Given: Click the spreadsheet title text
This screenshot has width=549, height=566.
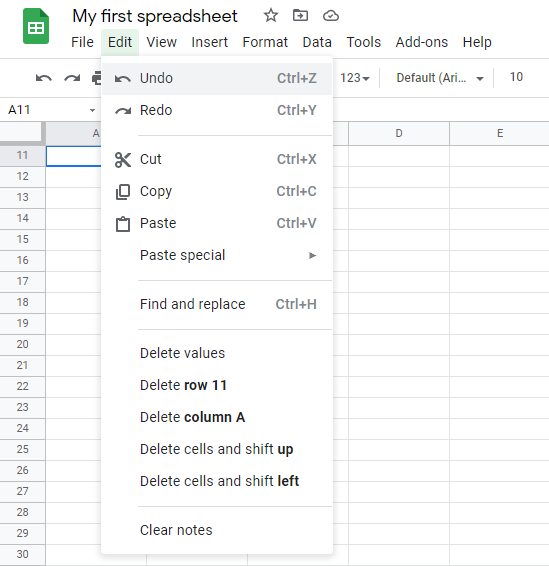Looking at the screenshot, I should (x=155, y=16).
